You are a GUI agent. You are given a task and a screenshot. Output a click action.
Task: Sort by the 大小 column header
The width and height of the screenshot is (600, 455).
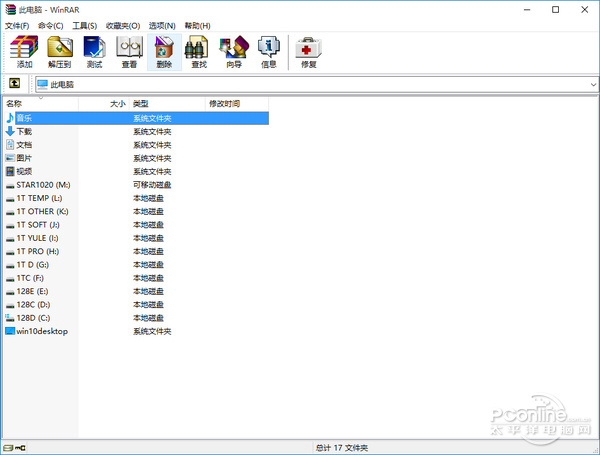[x=104, y=103]
